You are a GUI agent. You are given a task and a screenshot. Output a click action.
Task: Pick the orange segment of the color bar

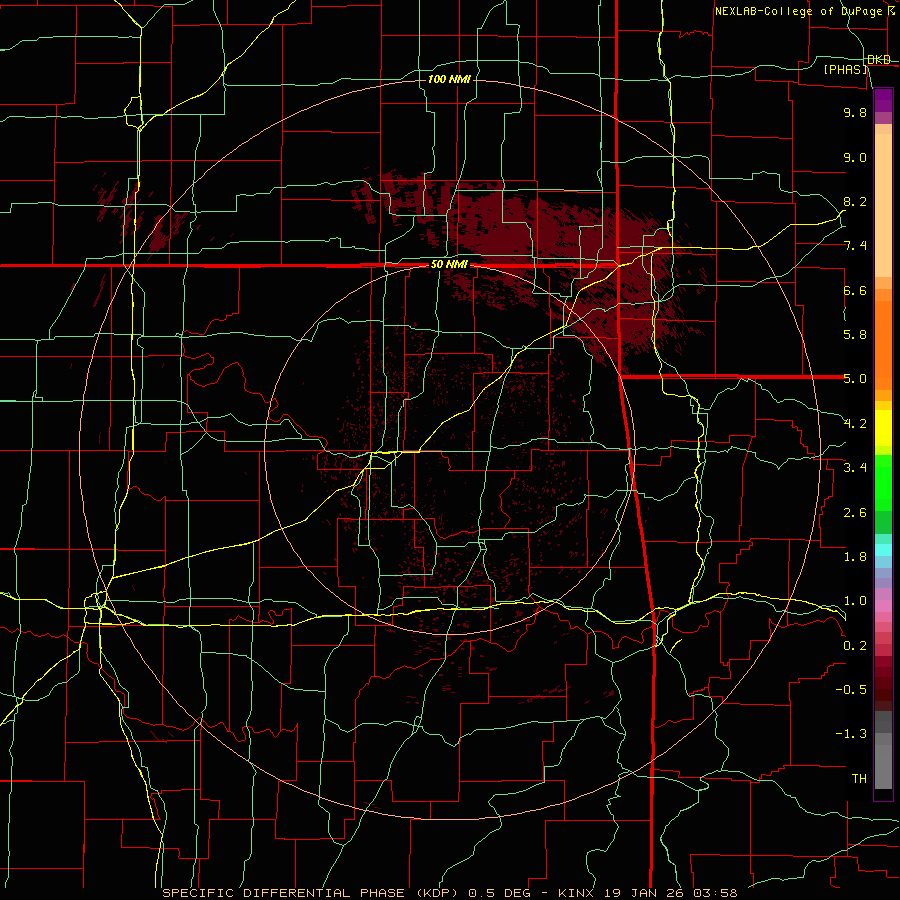(883, 346)
